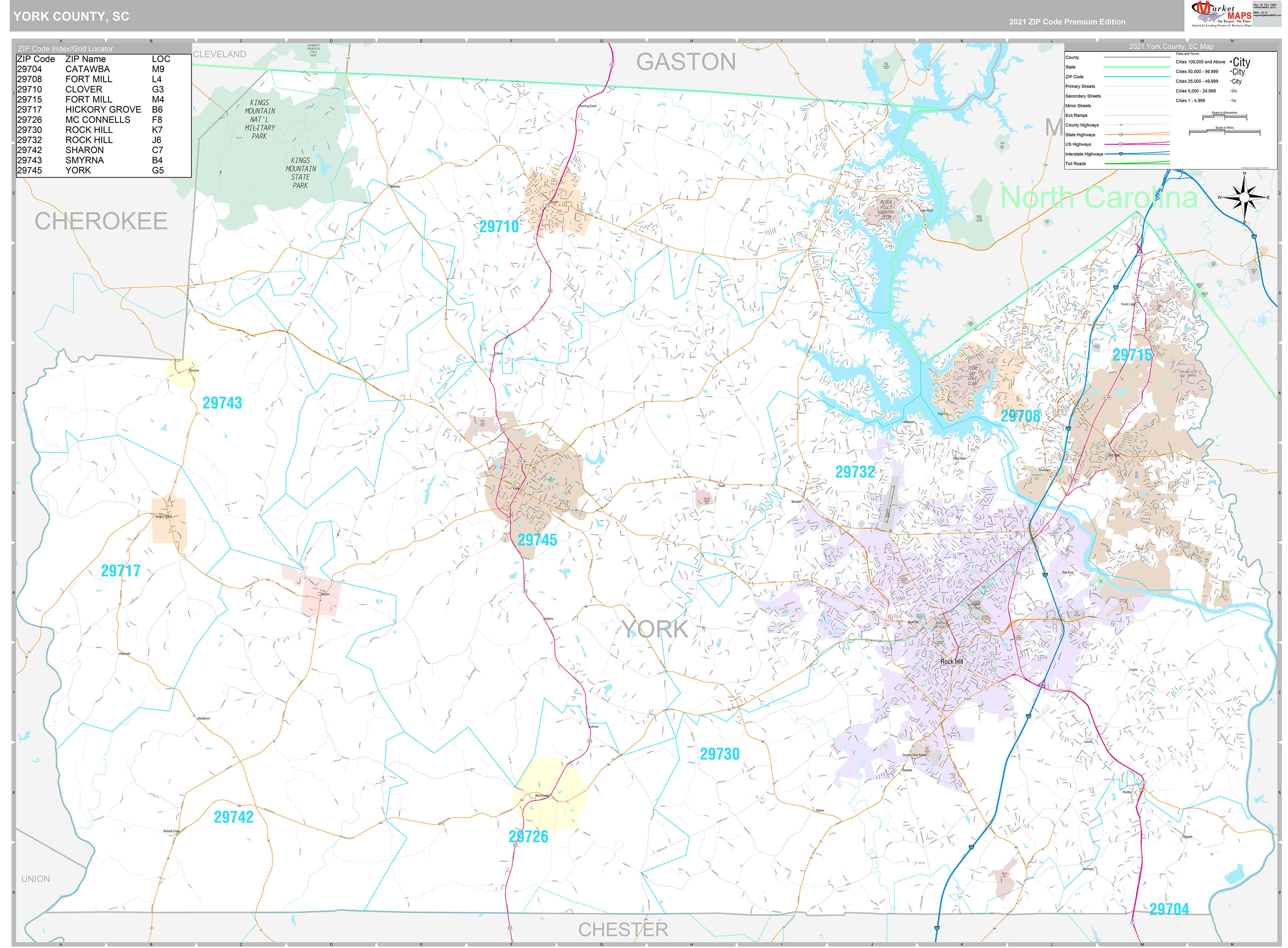The width and height of the screenshot is (1288, 948).
Task: Select the City dot for Cities 100,000 and Above
Action: (1231, 61)
